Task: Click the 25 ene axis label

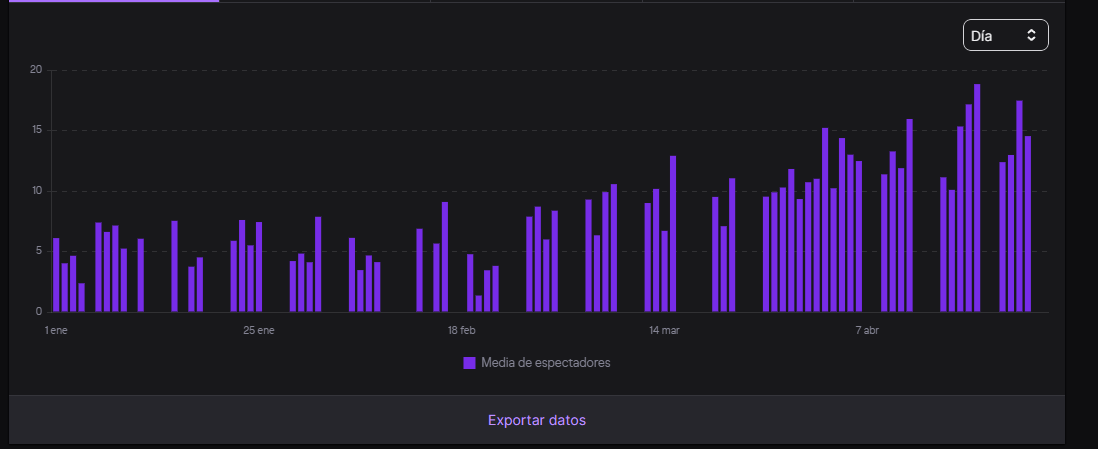Action: click(x=258, y=331)
